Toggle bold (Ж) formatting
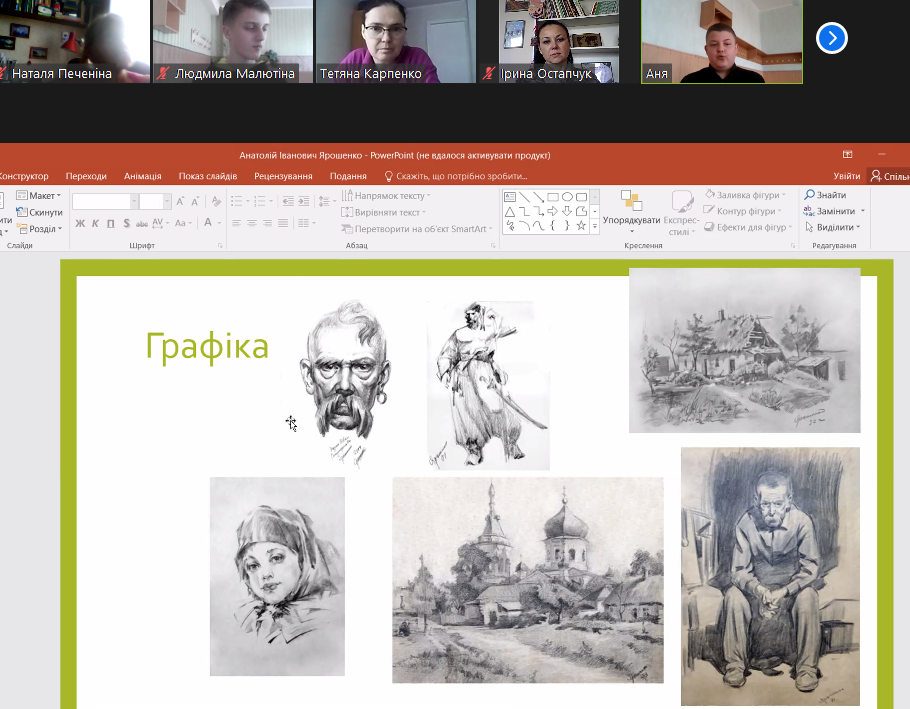Viewport: 910px width, 709px height. 80,223
